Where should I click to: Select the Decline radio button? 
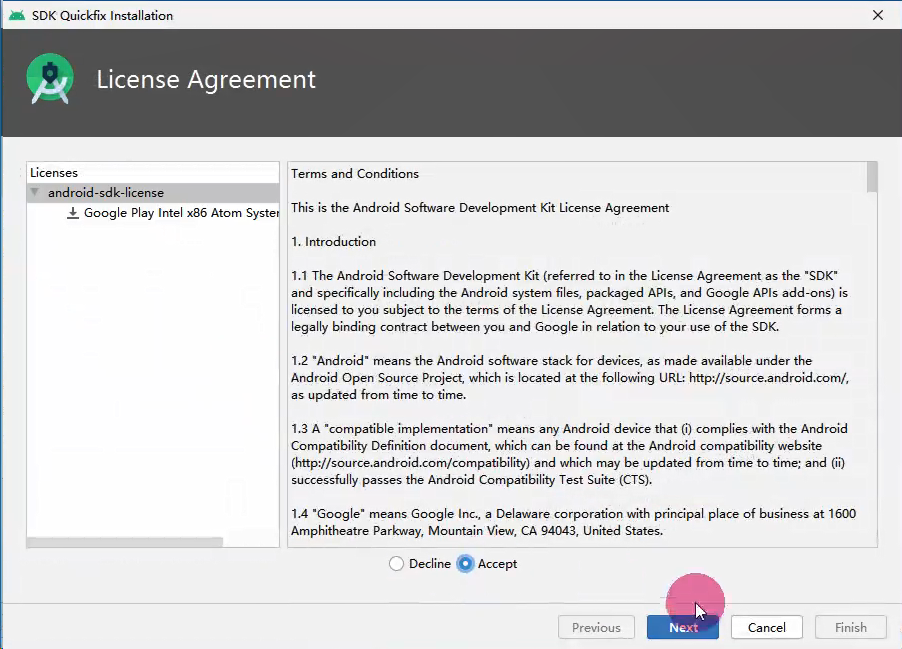click(396, 564)
